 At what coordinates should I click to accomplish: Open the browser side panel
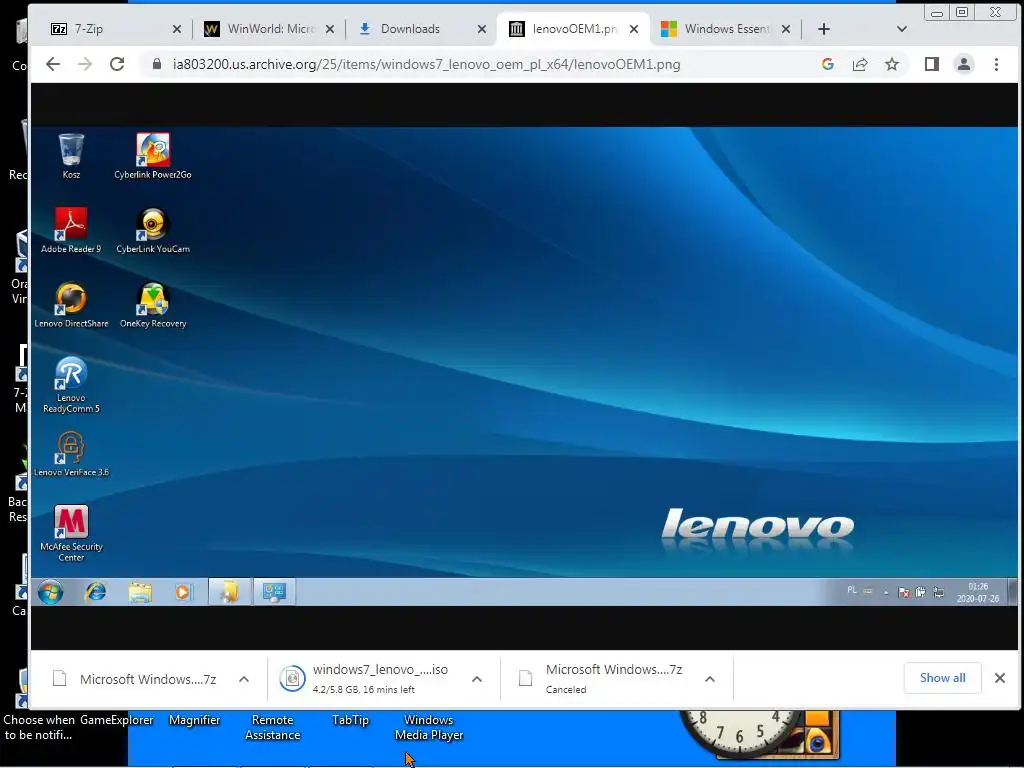[x=932, y=64]
